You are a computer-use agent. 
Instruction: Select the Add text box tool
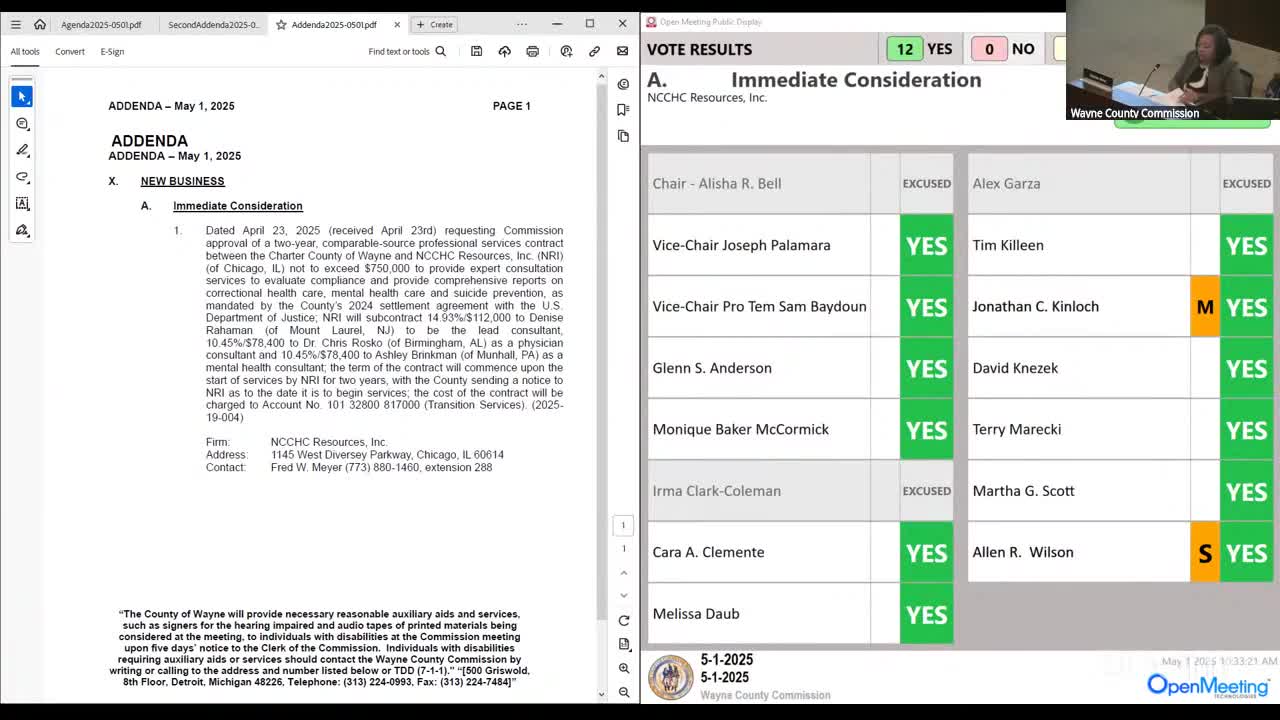click(22, 203)
